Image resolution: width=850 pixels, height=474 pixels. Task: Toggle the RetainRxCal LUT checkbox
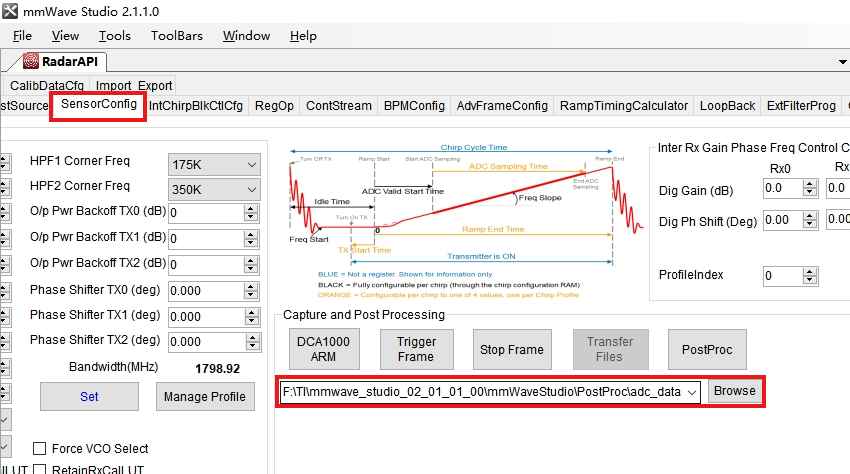39,469
